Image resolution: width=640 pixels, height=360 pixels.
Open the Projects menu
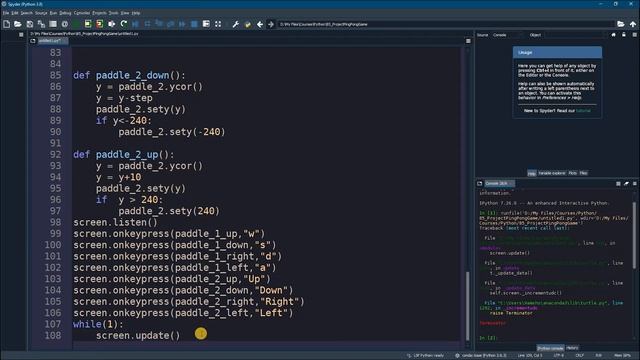(99, 13)
